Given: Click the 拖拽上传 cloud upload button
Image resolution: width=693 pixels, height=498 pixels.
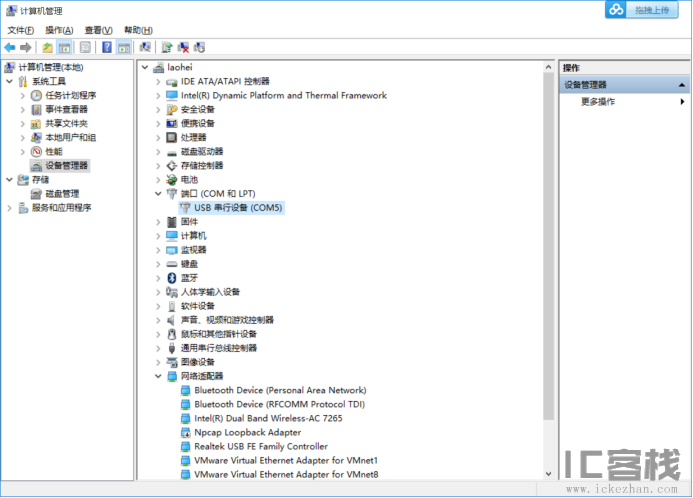Looking at the screenshot, I should pos(641,10).
